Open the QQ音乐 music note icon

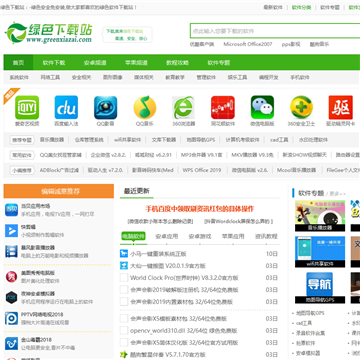tap(145, 107)
